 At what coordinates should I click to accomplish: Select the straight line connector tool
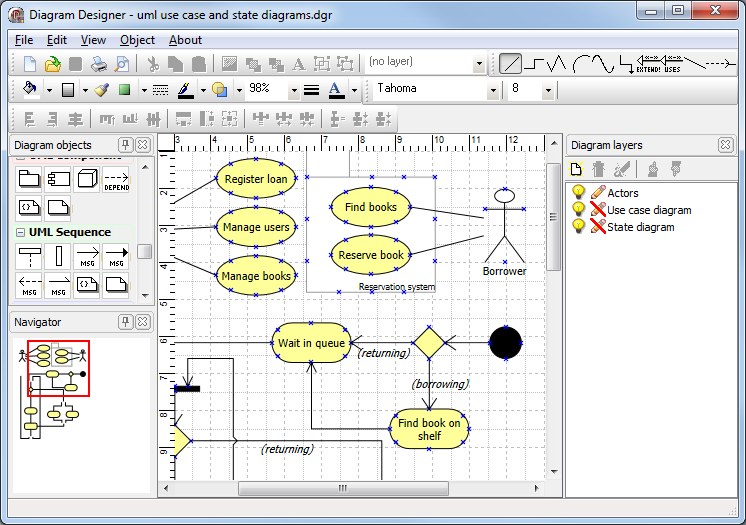coord(511,63)
